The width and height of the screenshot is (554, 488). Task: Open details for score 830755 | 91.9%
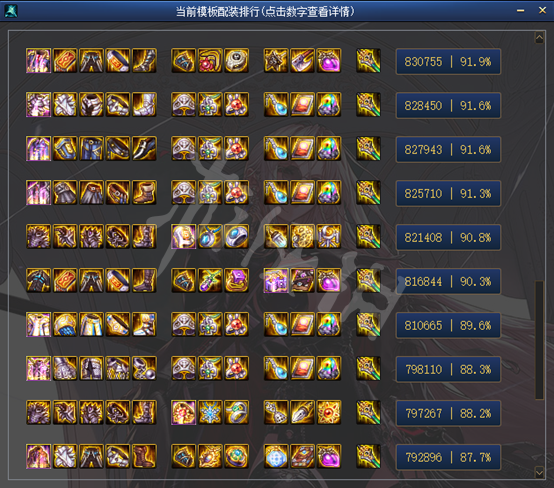448,61
